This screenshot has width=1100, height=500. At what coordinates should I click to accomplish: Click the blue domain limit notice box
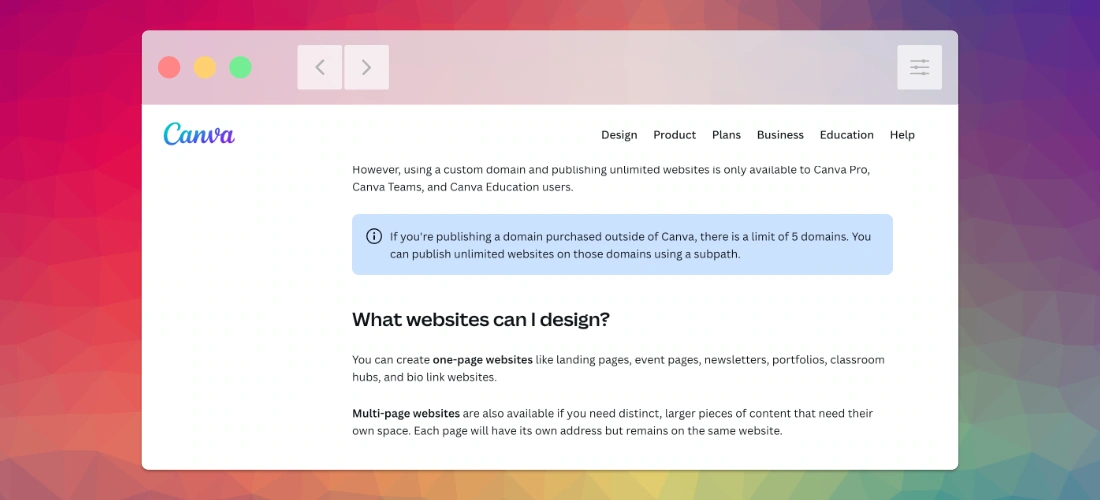622,245
